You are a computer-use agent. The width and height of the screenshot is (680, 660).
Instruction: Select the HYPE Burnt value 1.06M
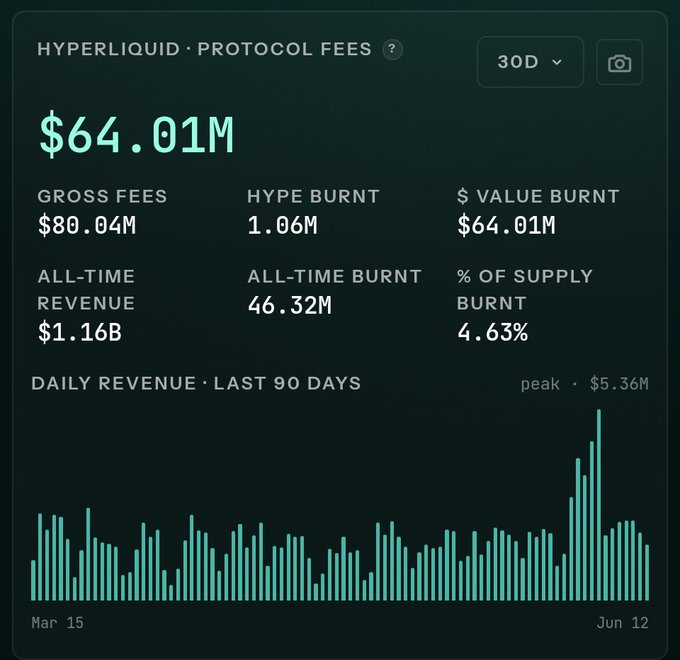pyautogui.click(x=282, y=225)
